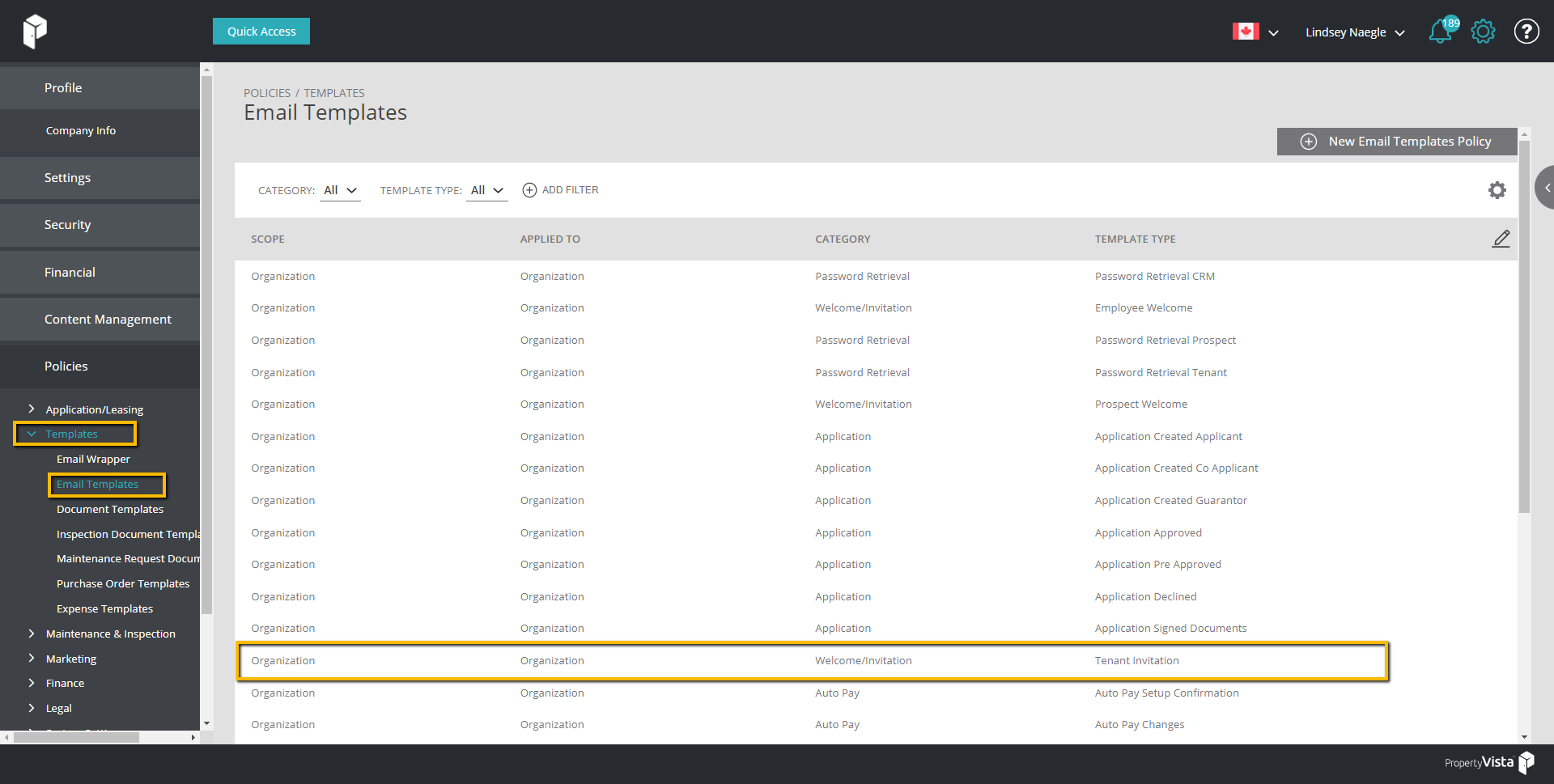Click the POLICIES breadcrumb link
1554x784 pixels.
pyautogui.click(x=267, y=93)
